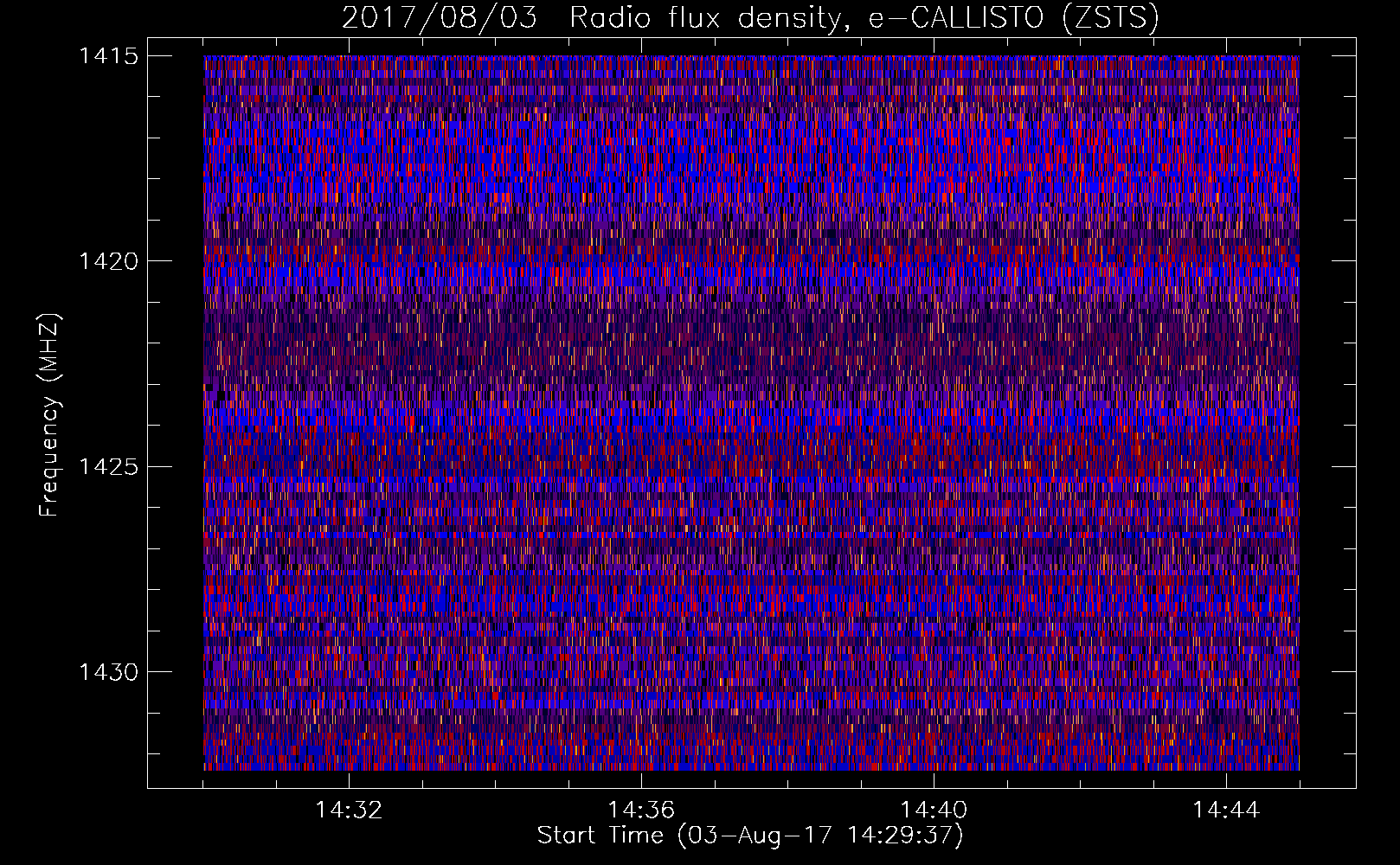This screenshot has height=865, width=1400.
Task: Click the 14:40 time tick label
Action: pos(934,811)
